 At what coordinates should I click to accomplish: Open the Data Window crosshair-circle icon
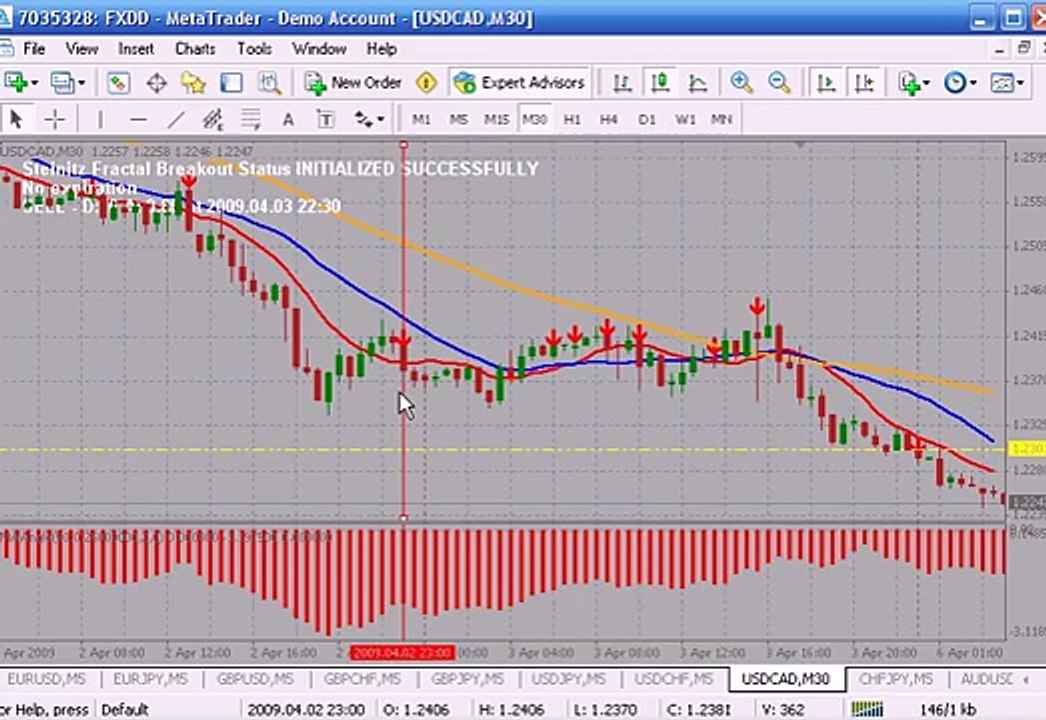pos(156,83)
